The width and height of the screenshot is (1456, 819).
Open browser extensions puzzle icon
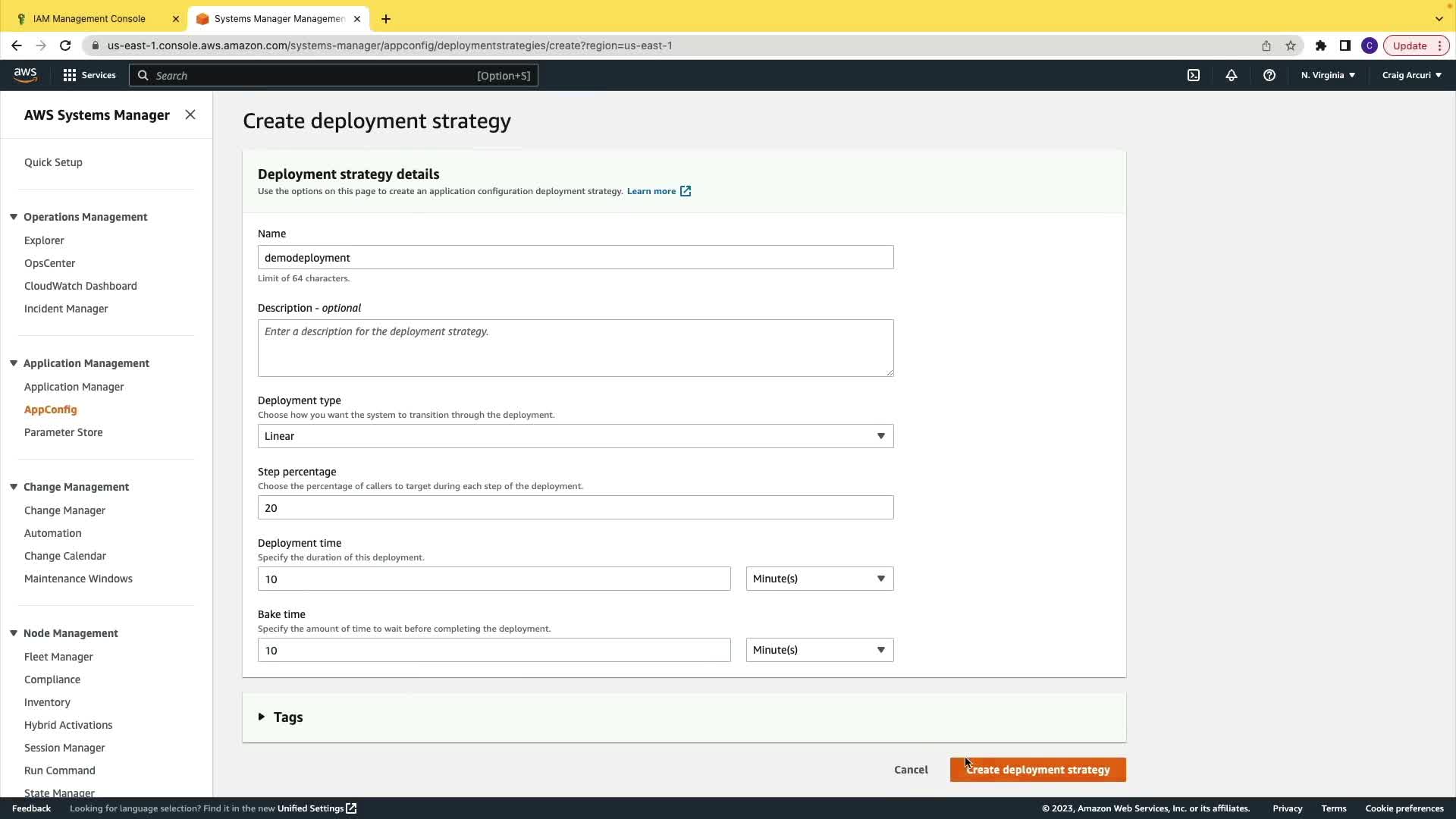coord(1321,45)
